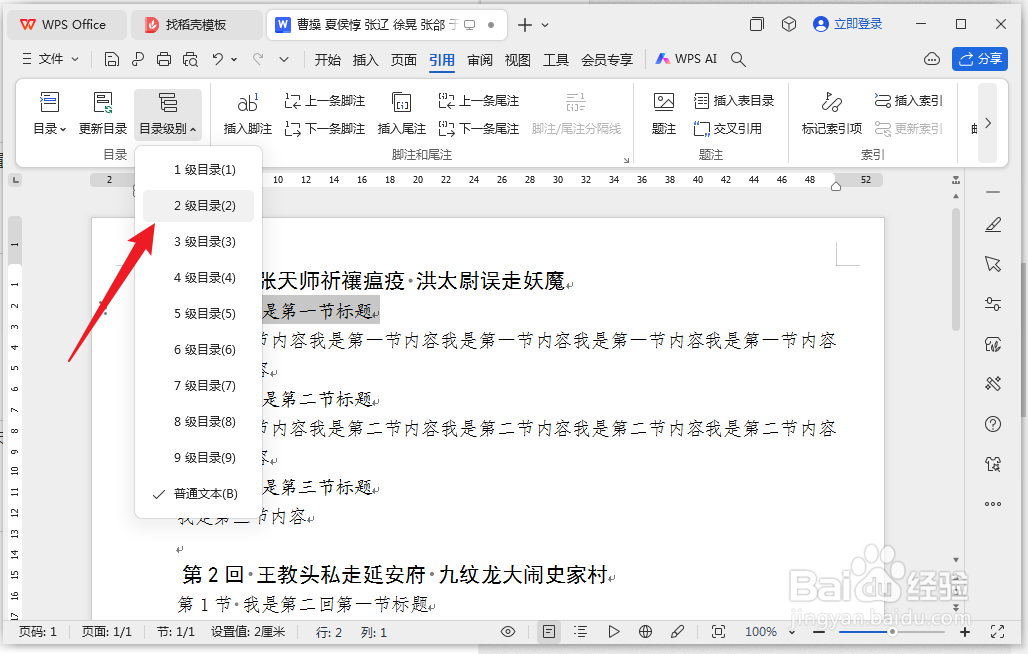The height and width of the screenshot is (654, 1028).
Task: Click the Print icon in quick toolbar
Action: [x=164, y=60]
